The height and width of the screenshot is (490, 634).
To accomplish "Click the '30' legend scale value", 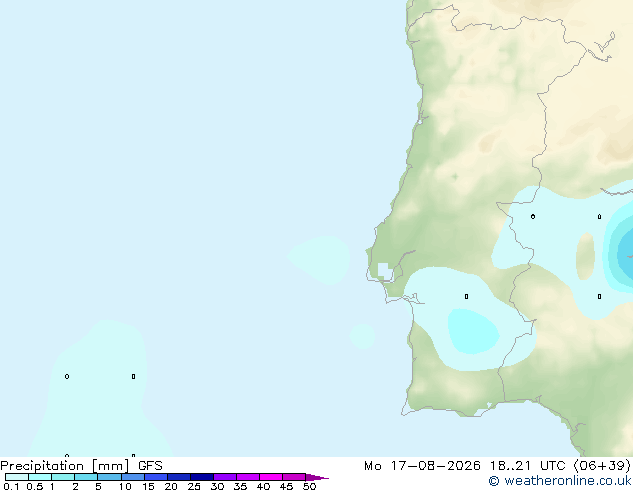I will click(217, 486).
